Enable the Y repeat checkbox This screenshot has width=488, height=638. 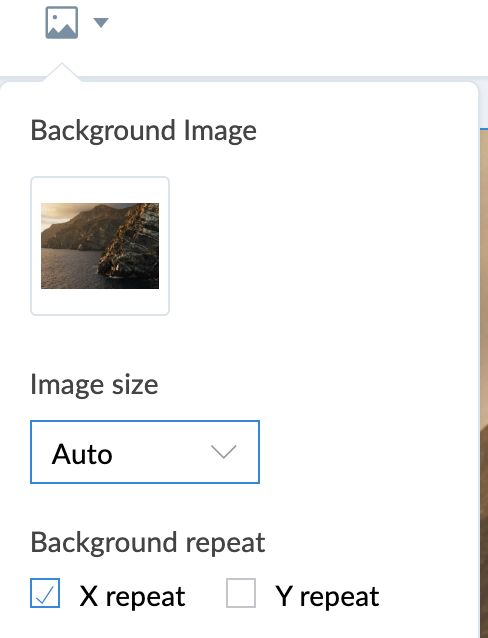[241, 593]
